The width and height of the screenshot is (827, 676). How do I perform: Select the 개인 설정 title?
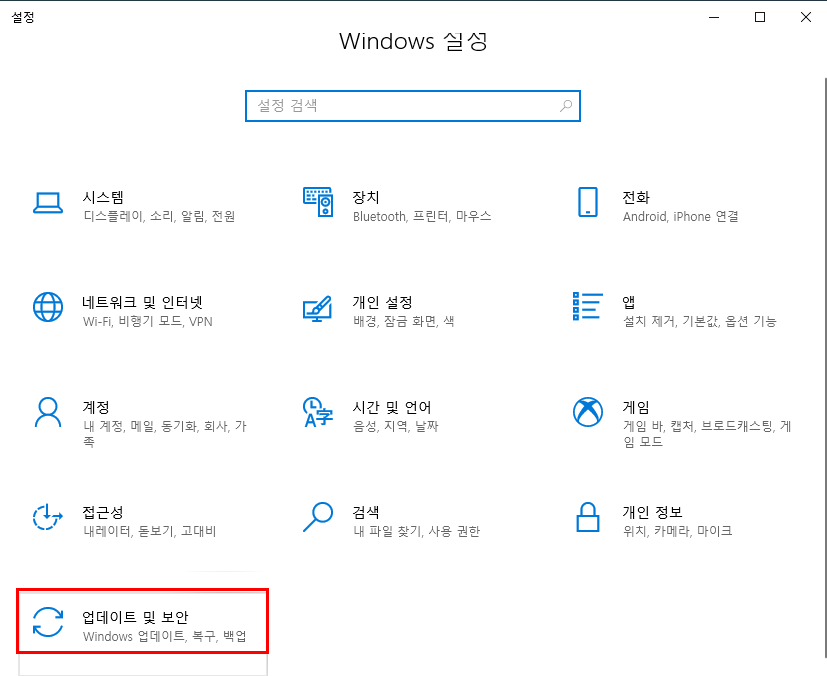pyautogui.click(x=382, y=302)
